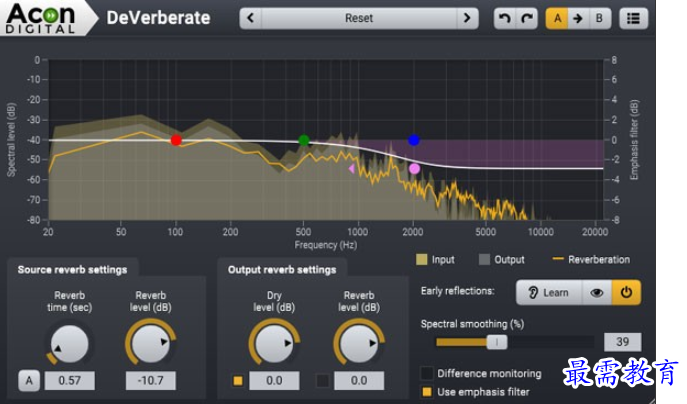687x404 pixels.
Task: Open the Reset preset selector
Action: (x=359, y=18)
